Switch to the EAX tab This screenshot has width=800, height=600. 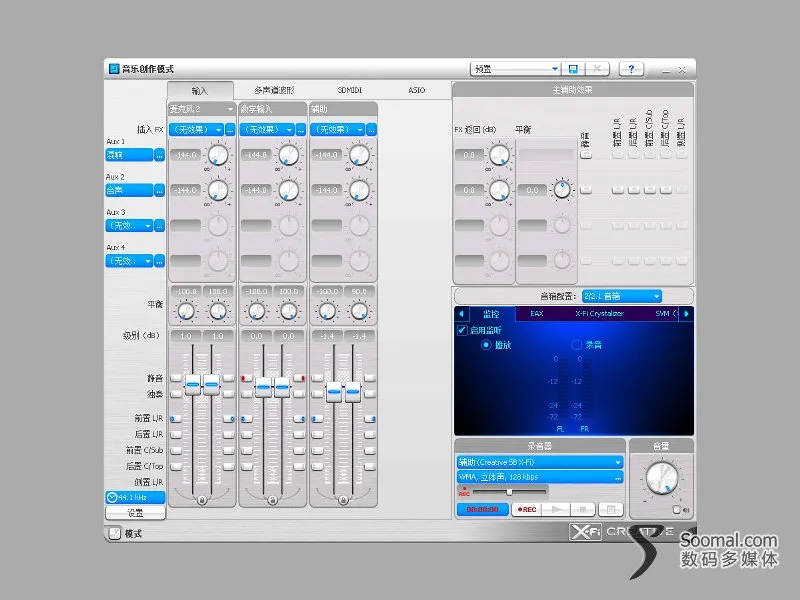(537, 313)
